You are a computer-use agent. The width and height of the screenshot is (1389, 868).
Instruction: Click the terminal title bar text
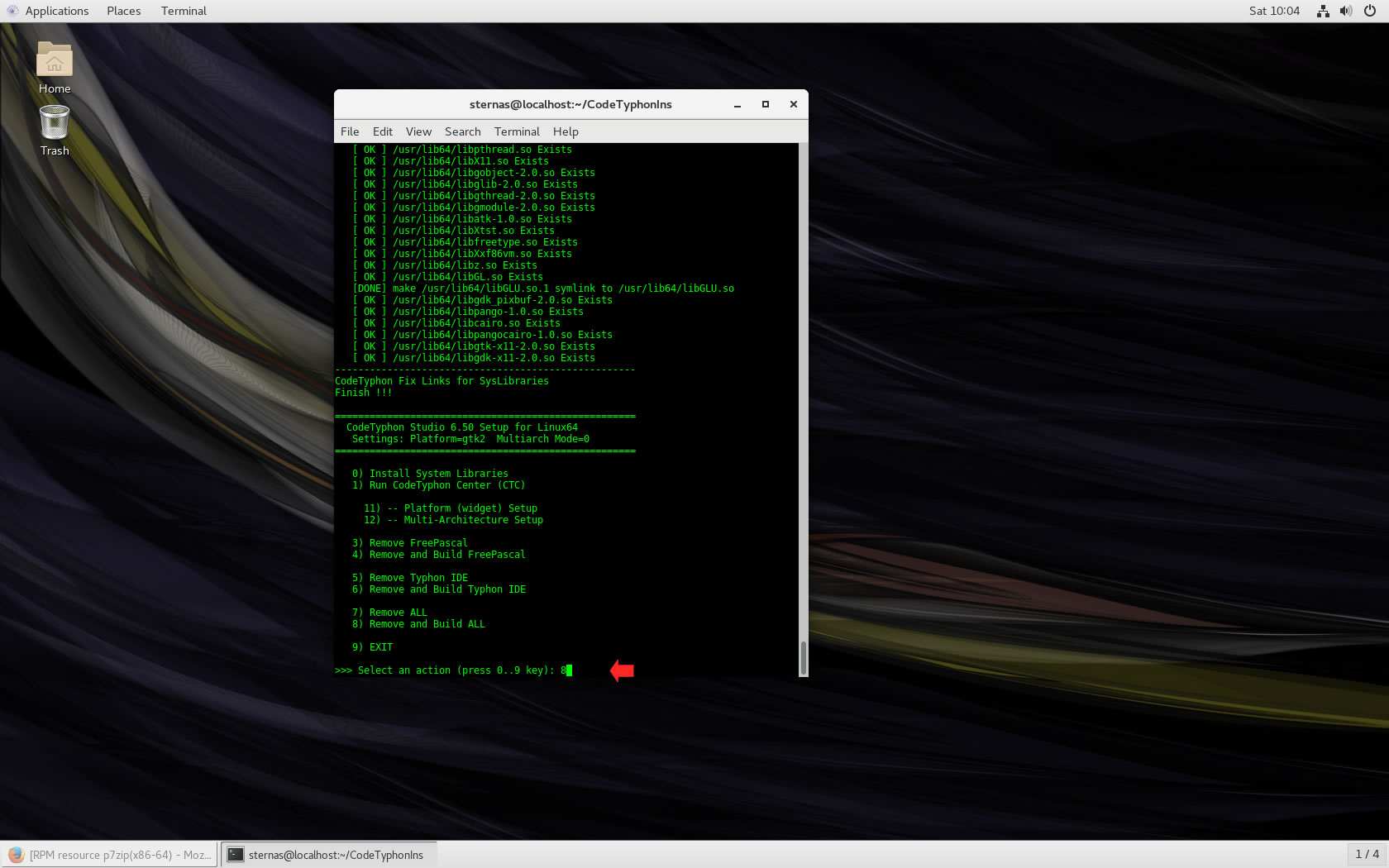[570, 104]
